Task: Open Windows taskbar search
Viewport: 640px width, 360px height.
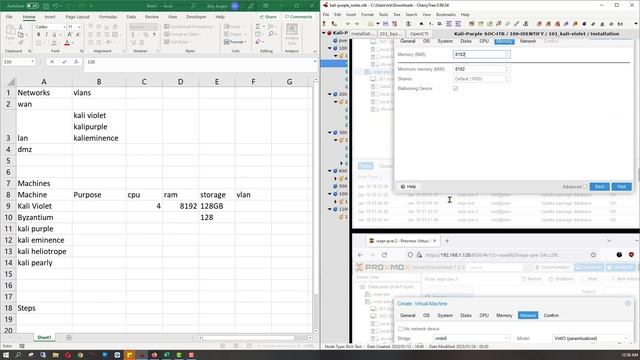Action: (18, 355)
